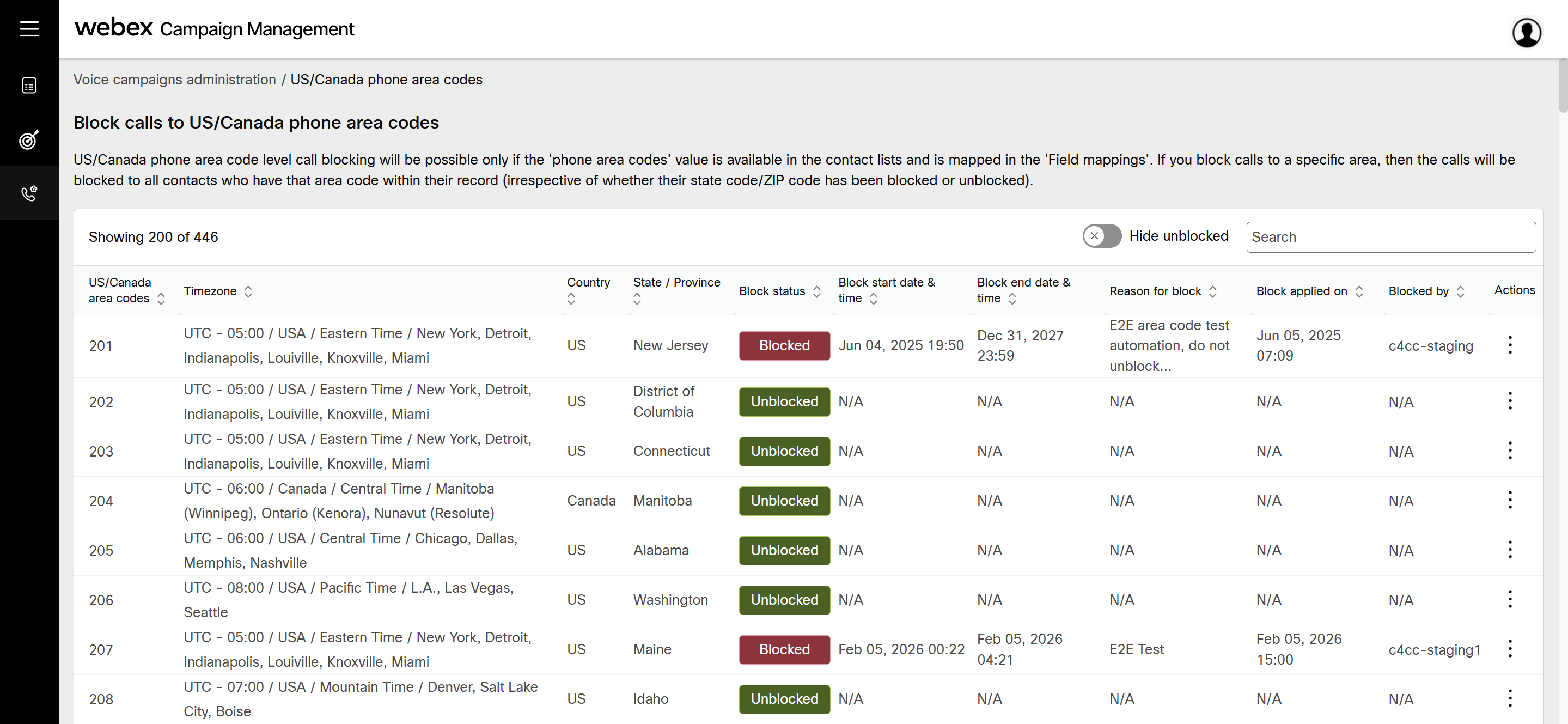Open the campaigns target sidebar icon
The height and width of the screenshot is (724, 1568).
point(29,140)
